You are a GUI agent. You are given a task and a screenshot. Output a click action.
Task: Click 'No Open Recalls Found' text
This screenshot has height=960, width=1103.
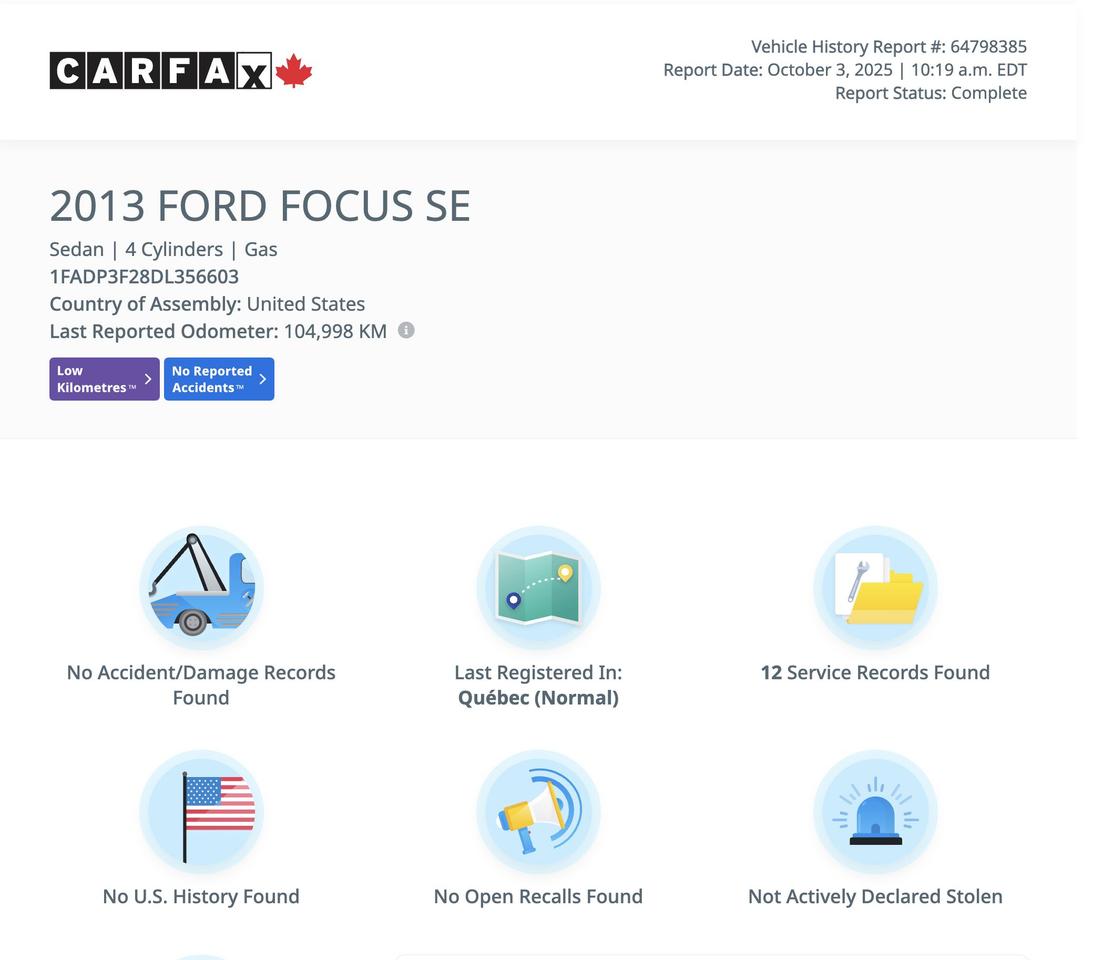click(538, 896)
